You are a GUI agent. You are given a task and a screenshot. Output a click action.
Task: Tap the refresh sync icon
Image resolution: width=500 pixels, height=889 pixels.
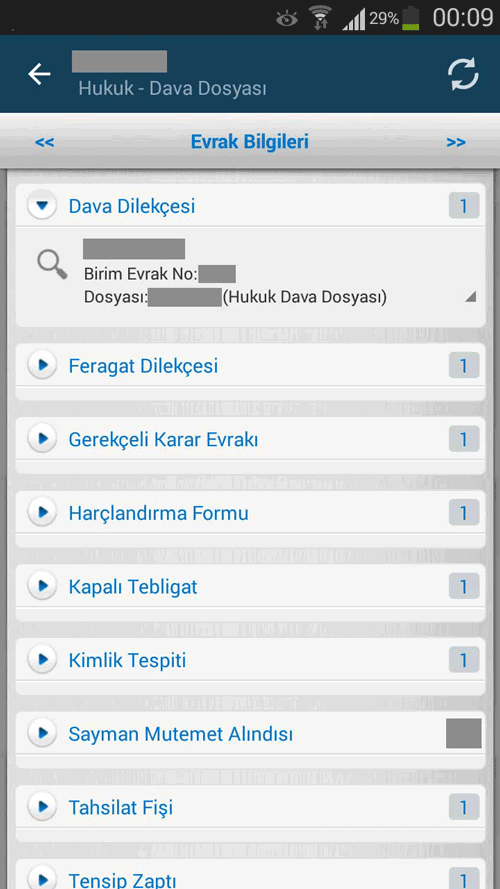pyautogui.click(x=463, y=74)
